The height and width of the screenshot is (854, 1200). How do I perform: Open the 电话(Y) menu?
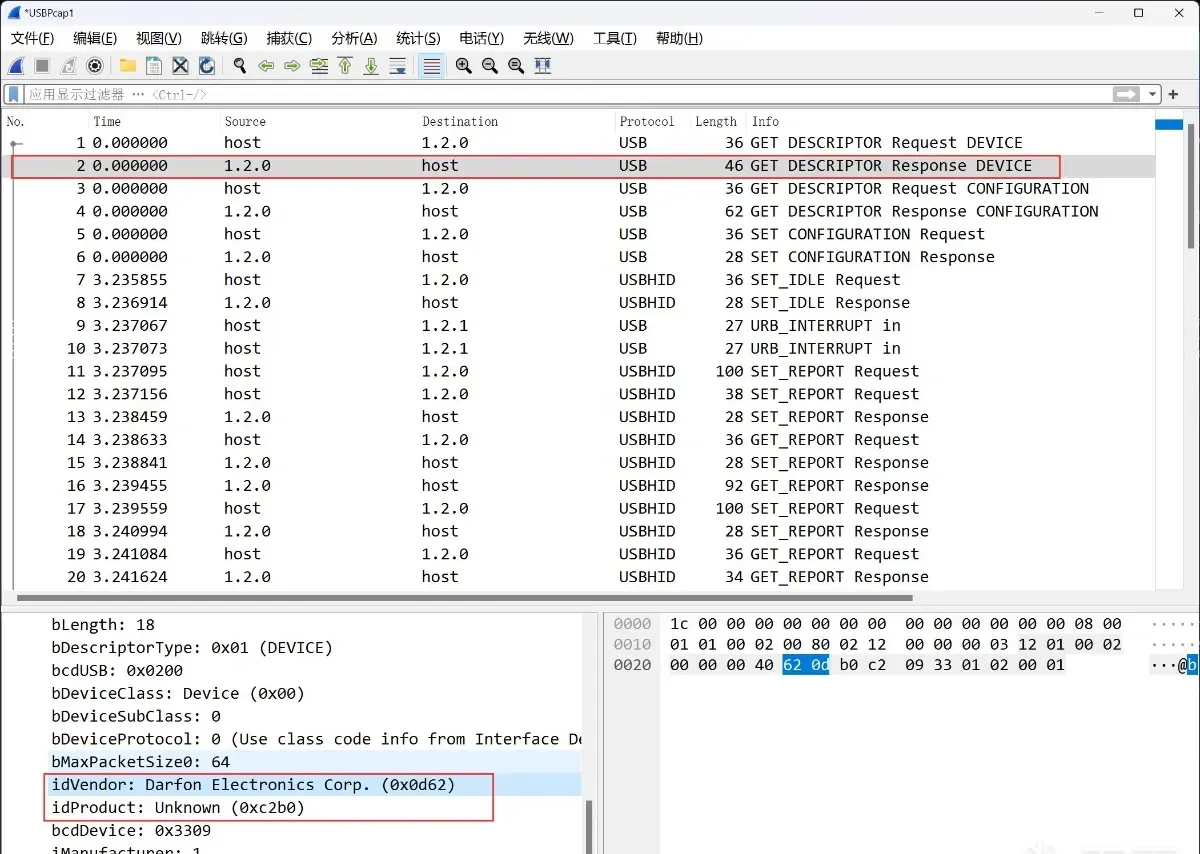coord(482,38)
